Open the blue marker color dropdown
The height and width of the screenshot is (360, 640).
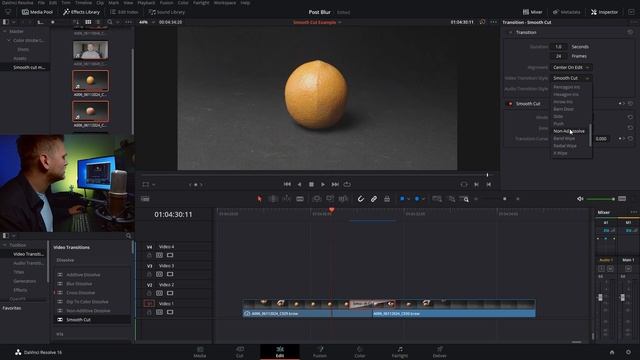point(423,199)
